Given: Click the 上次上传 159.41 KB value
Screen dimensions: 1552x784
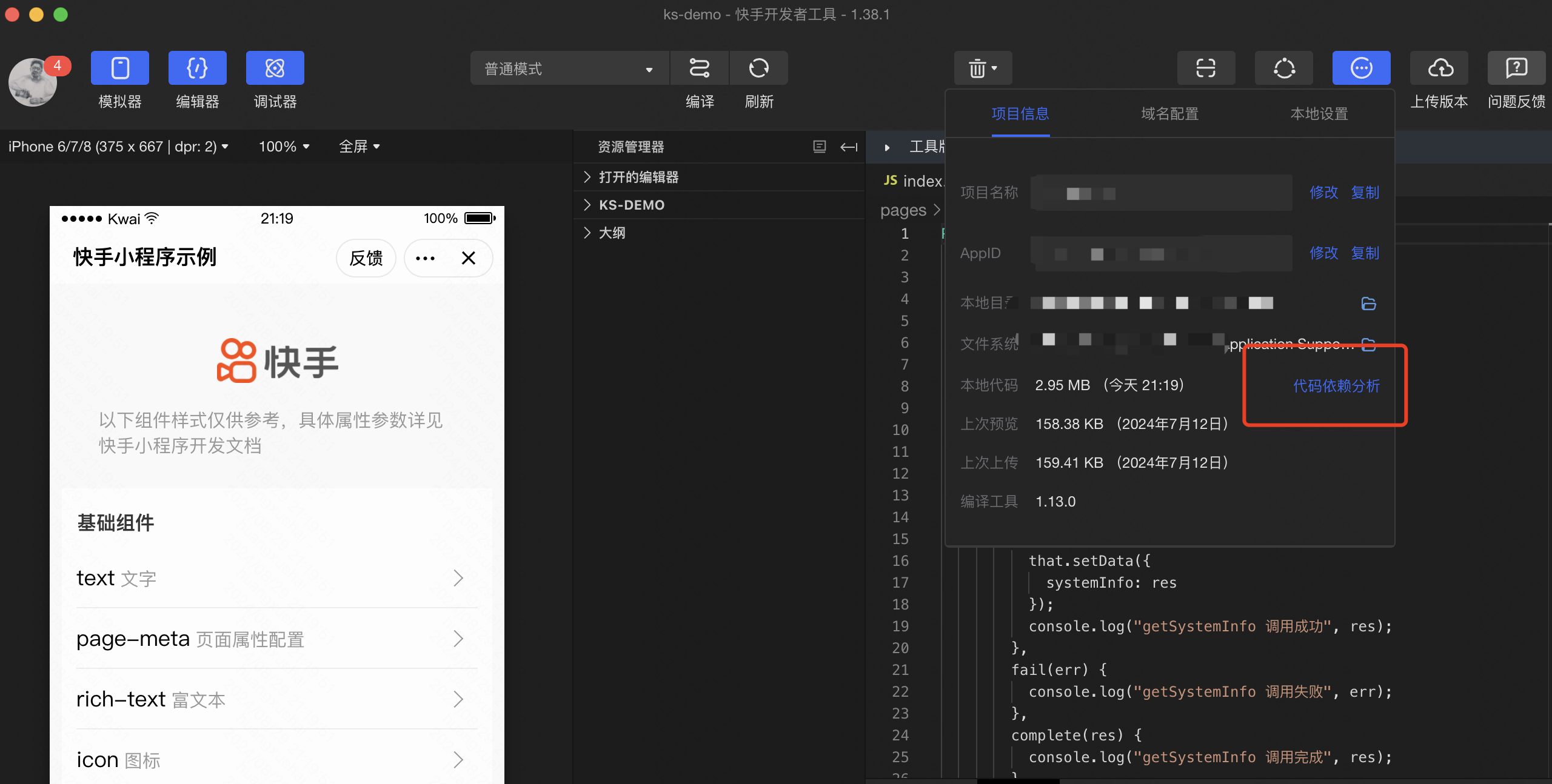Looking at the screenshot, I should pyautogui.click(x=1132, y=463).
